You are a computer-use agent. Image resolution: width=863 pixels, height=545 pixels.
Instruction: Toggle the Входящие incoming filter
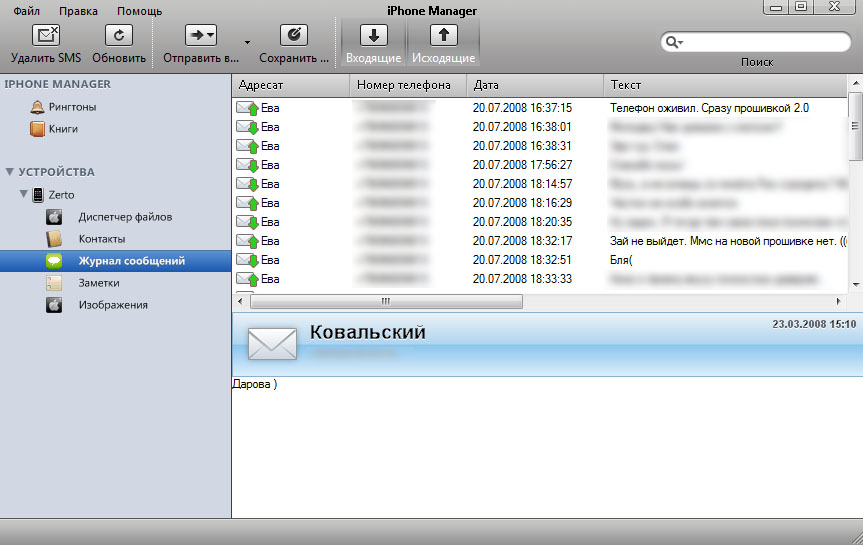pos(374,42)
